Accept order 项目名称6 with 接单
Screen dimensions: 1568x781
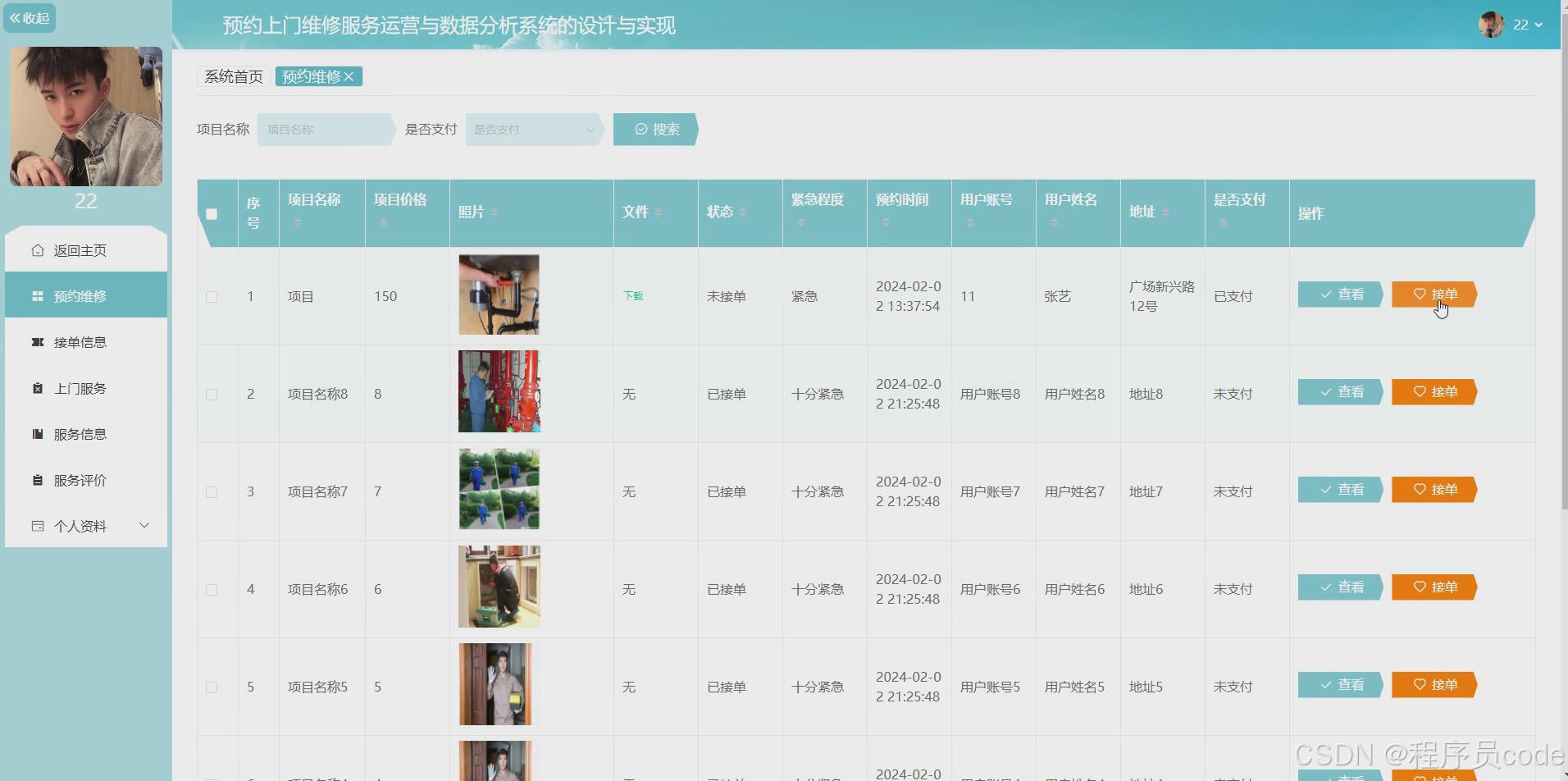tap(1434, 587)
